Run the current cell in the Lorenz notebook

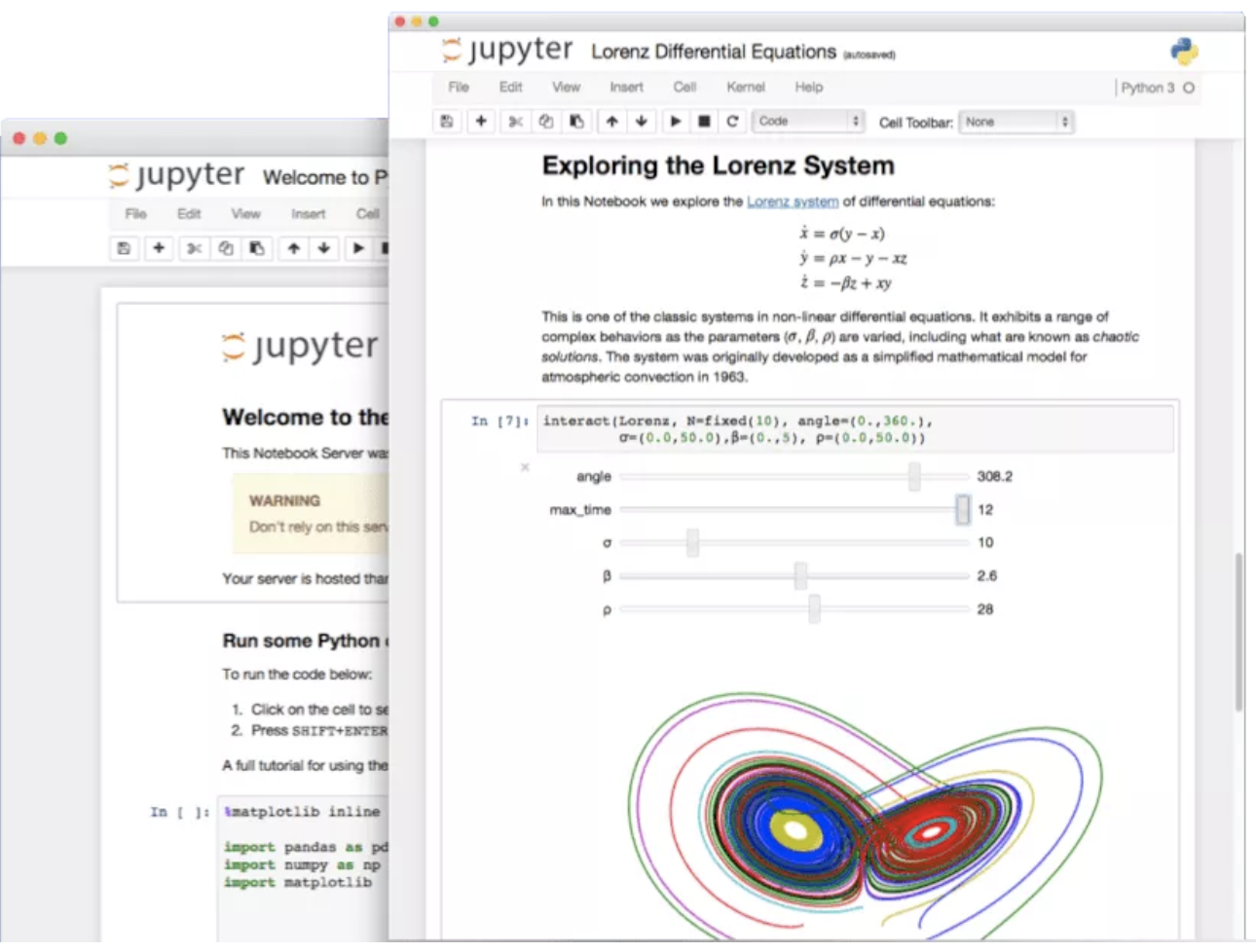coord(675,121)
